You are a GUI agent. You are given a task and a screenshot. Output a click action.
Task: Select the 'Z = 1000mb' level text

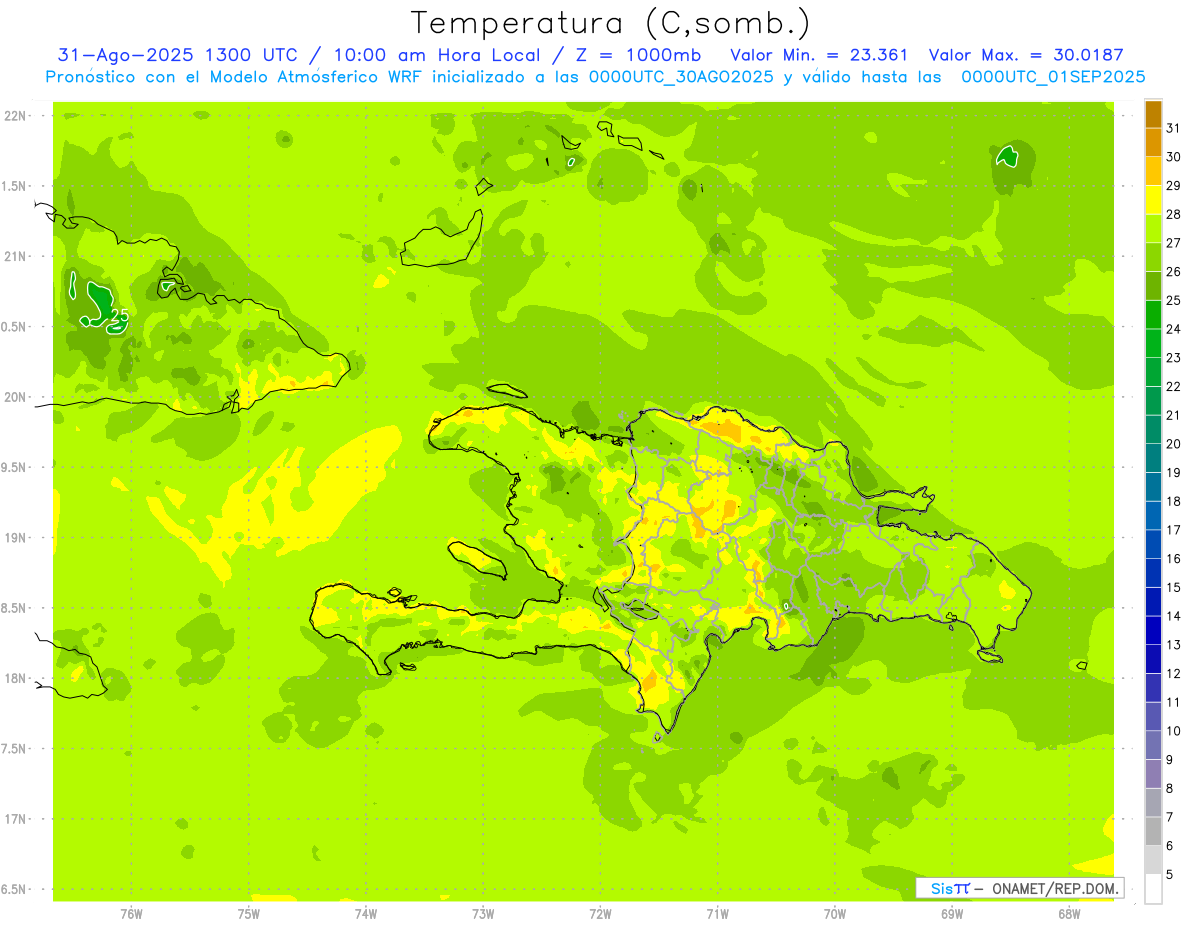click(x=636, y=55)
